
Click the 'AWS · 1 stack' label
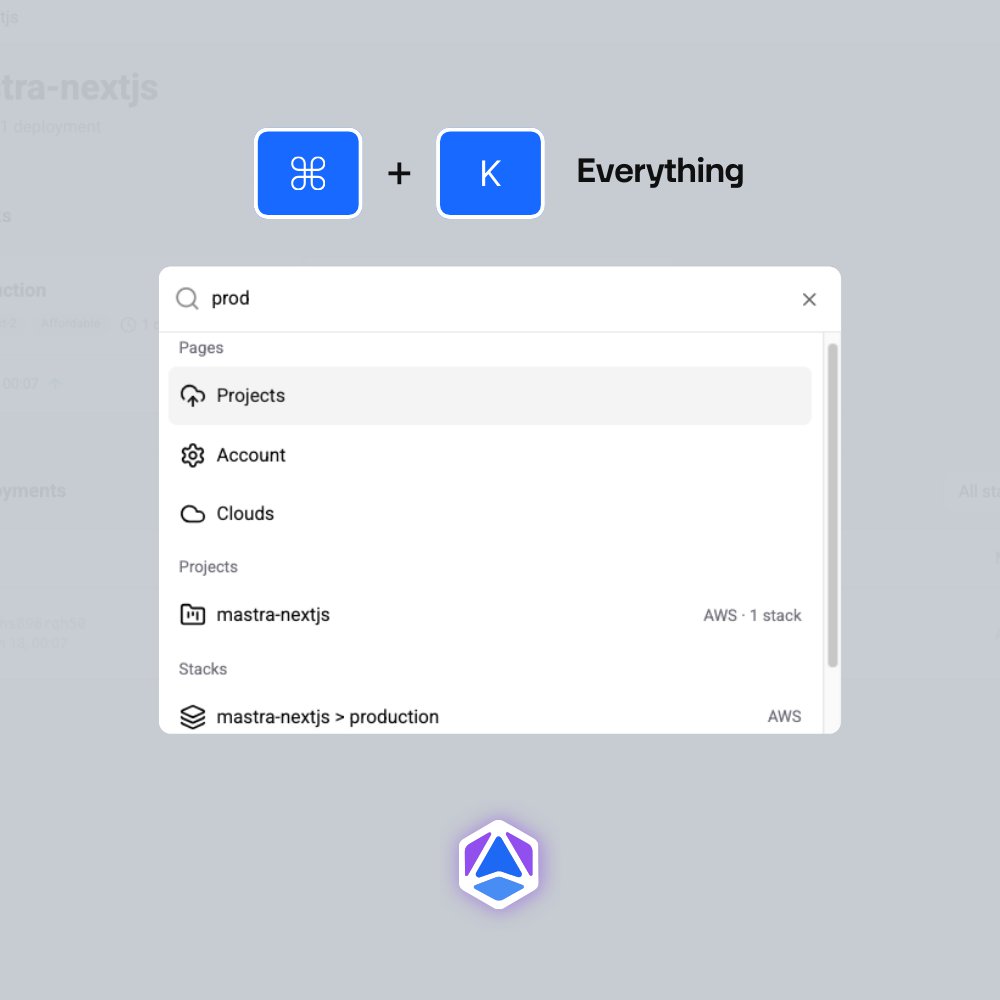pos(752,615)
